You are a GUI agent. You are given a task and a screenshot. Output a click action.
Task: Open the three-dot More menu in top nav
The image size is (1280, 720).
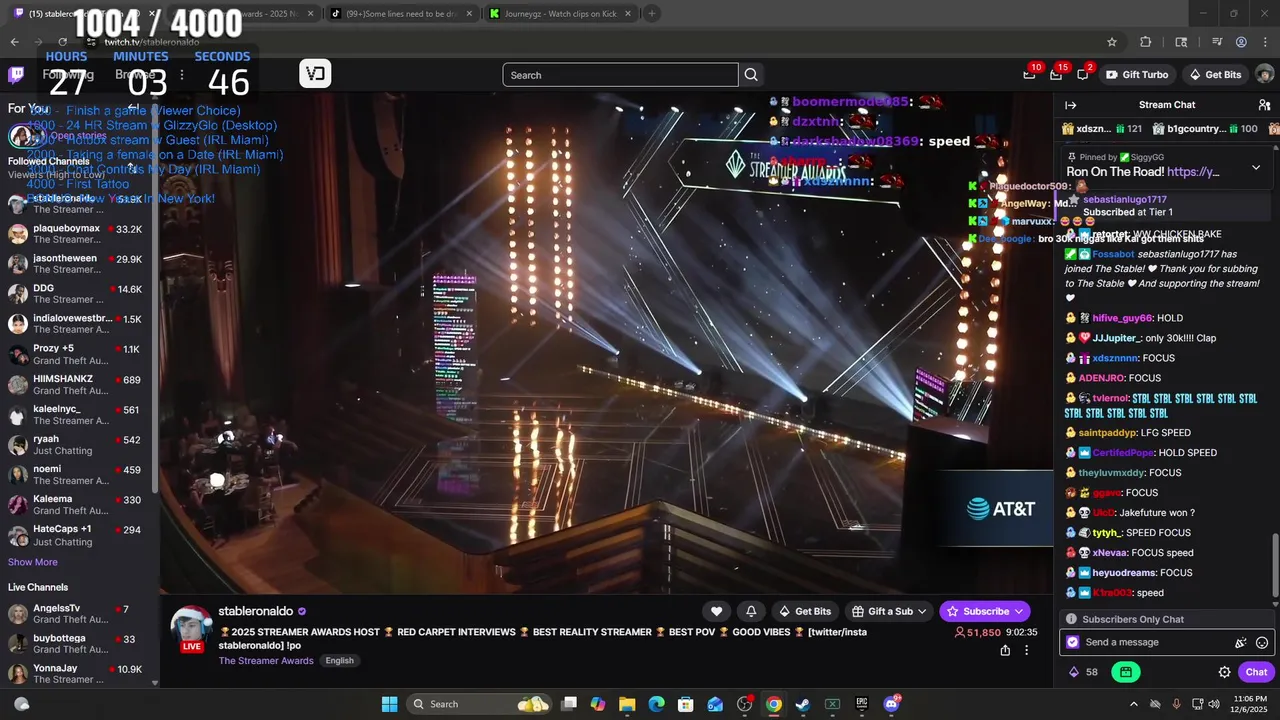pyautogui.click(x=181, y=75)
